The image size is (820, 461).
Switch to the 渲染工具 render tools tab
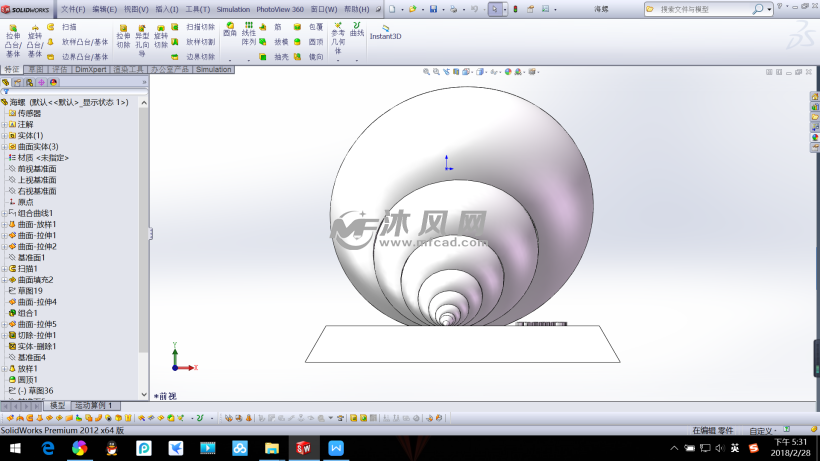click(129, 70)
